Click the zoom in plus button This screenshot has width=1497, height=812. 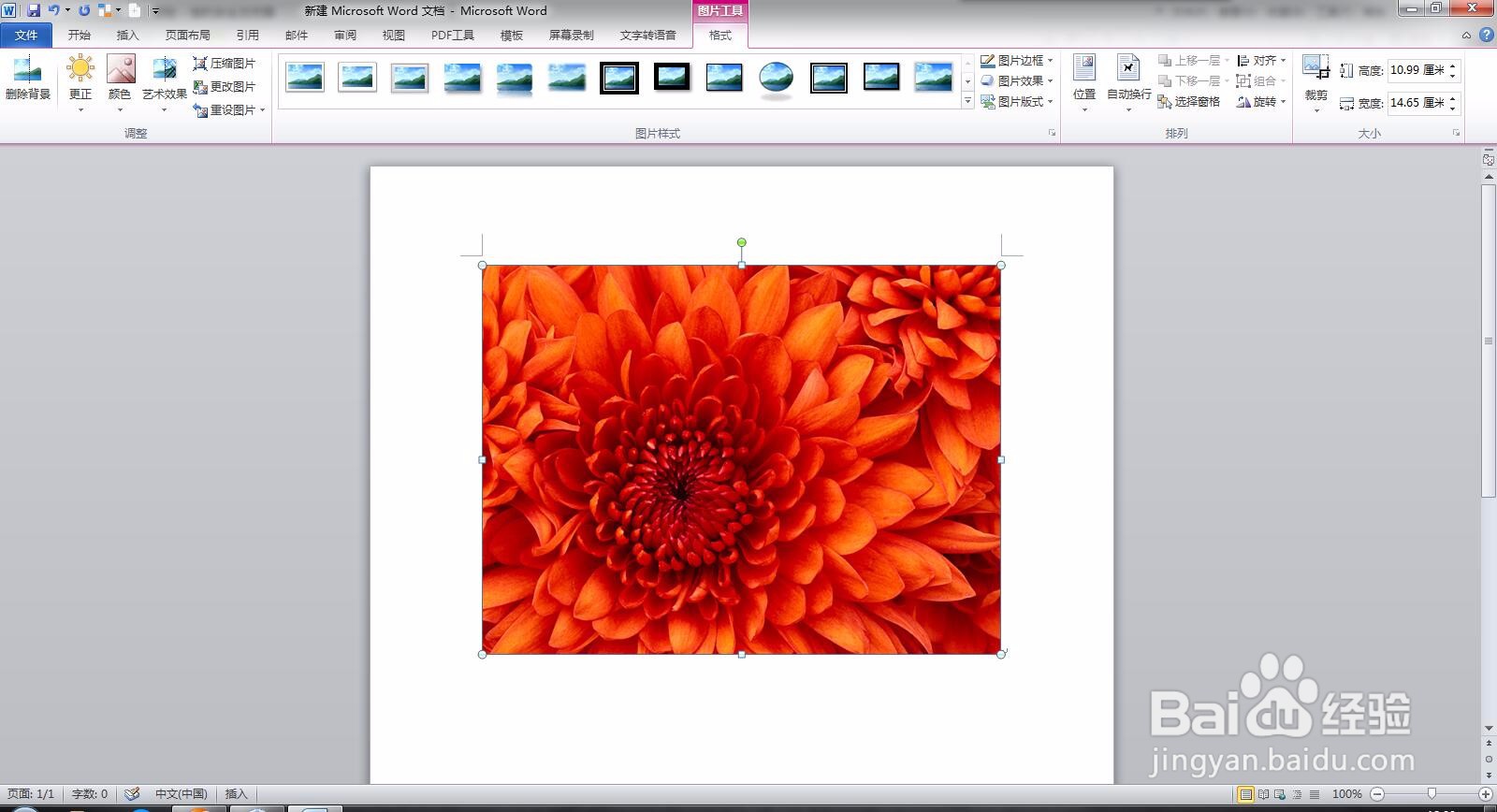1485,794
